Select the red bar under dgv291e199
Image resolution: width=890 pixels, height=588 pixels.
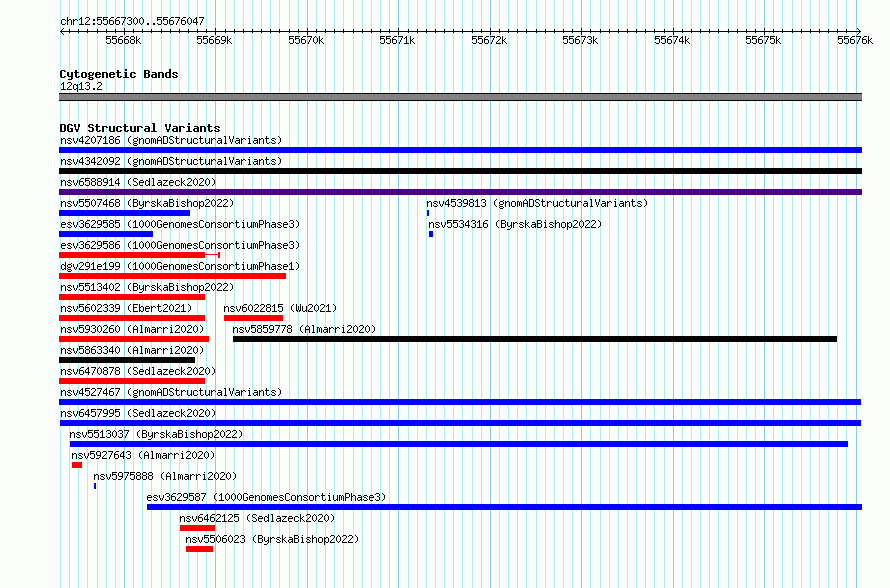[173, 276]
